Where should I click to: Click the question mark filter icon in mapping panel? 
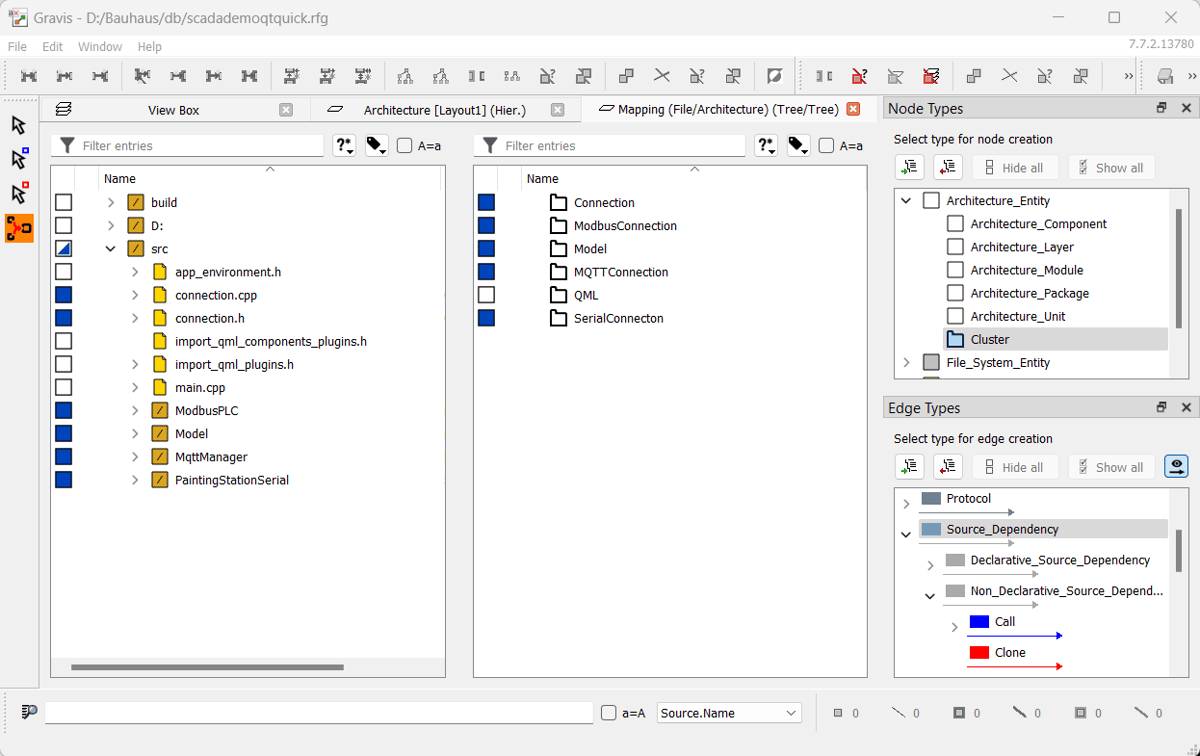(x=766, y=146)
